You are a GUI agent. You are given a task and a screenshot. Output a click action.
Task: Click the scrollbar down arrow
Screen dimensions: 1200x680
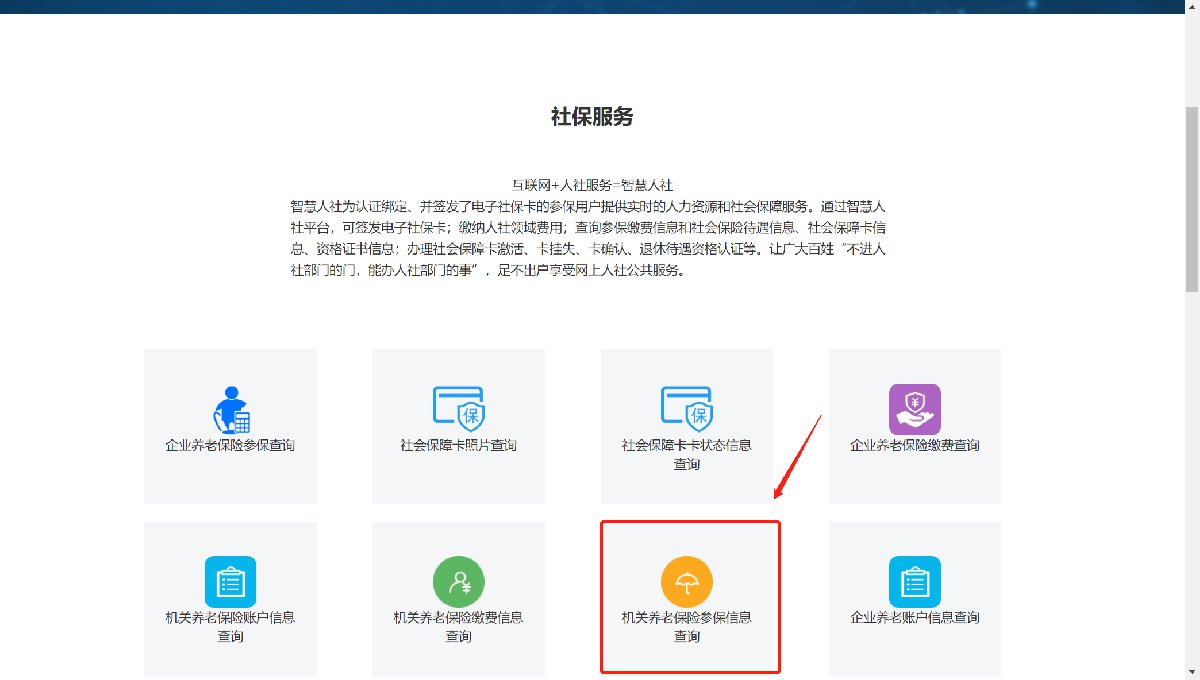point(1191,671)
